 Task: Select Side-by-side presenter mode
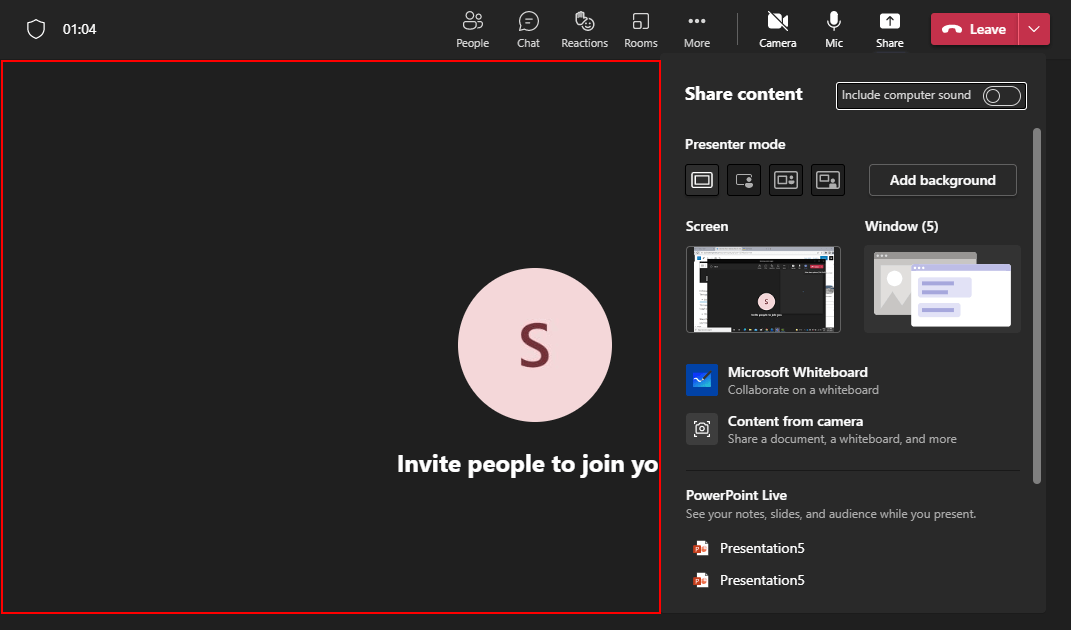click(x=785, y=180)
